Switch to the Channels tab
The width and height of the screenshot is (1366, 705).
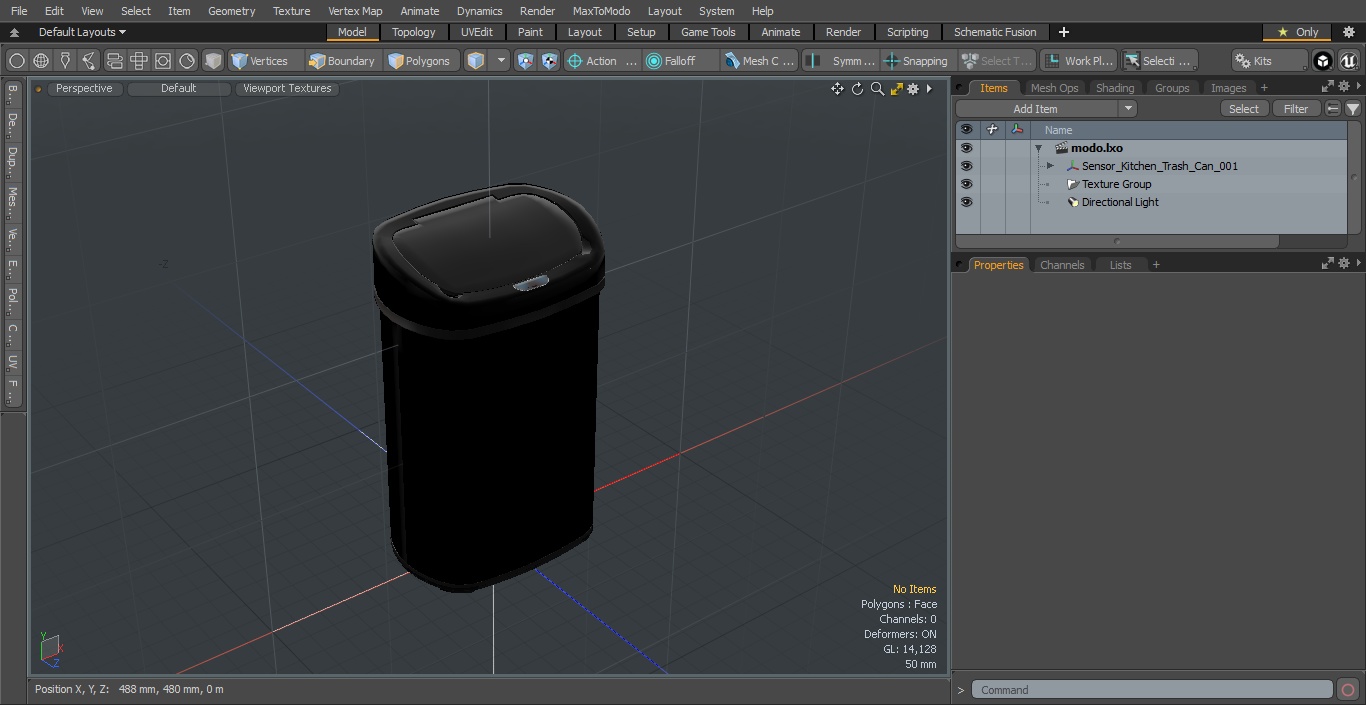pos(1062,265)
